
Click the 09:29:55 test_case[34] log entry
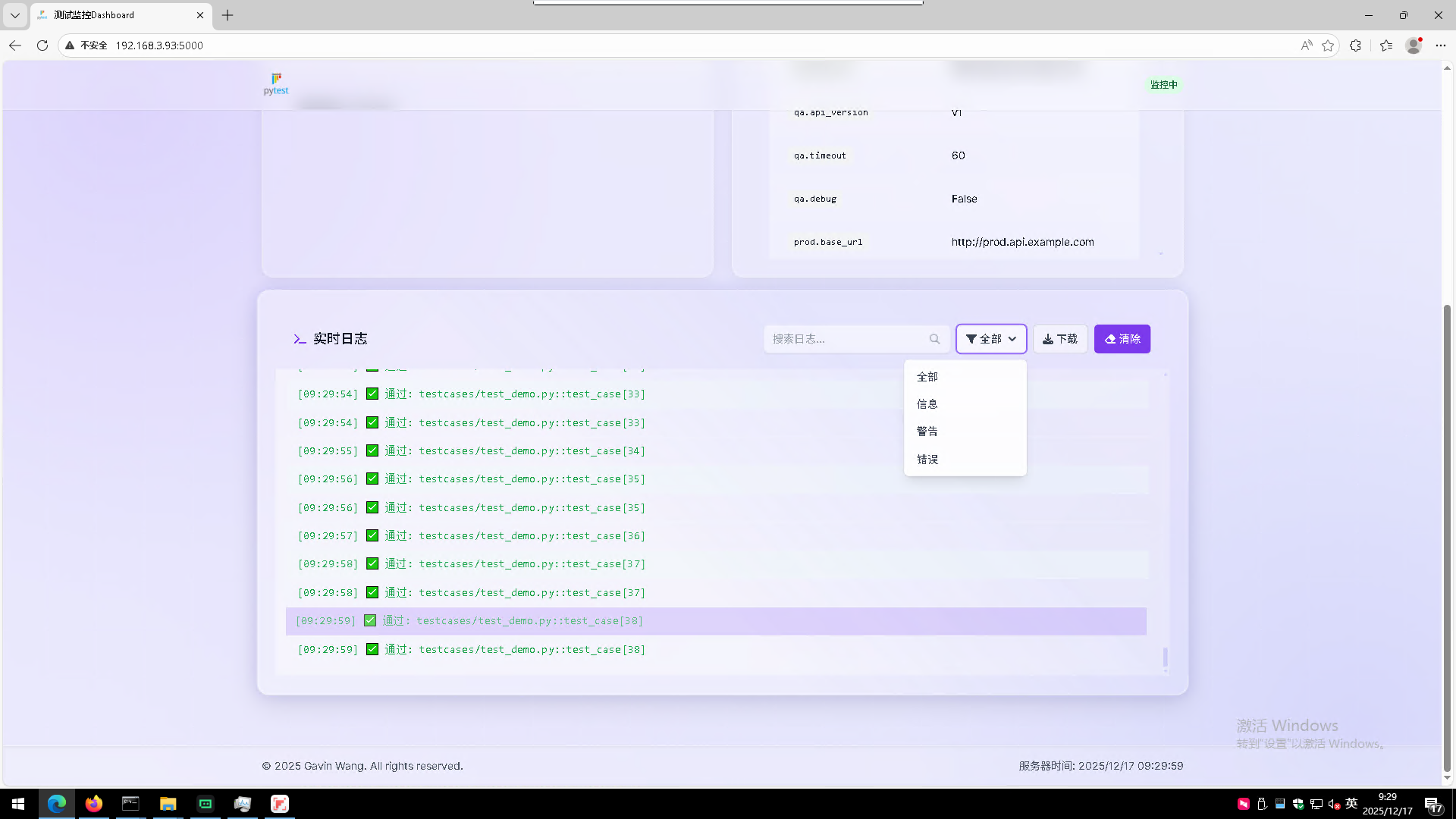716,451
